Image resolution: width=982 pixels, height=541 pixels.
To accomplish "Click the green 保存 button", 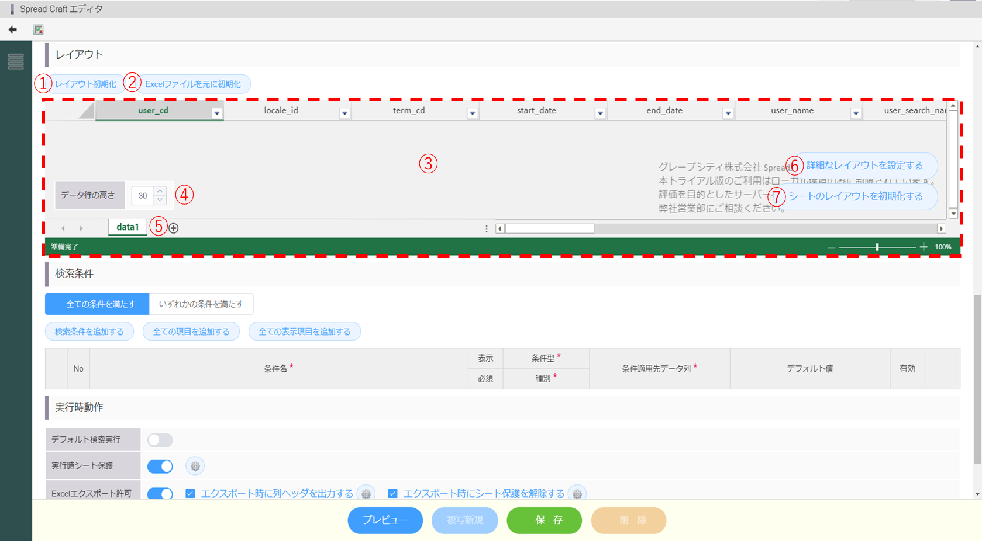I will [x=543, y=520].
